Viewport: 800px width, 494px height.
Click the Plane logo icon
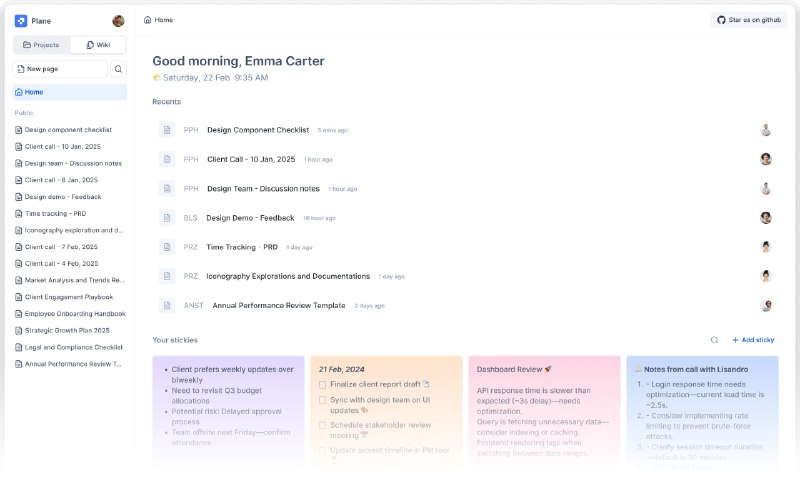coord(21,21)
